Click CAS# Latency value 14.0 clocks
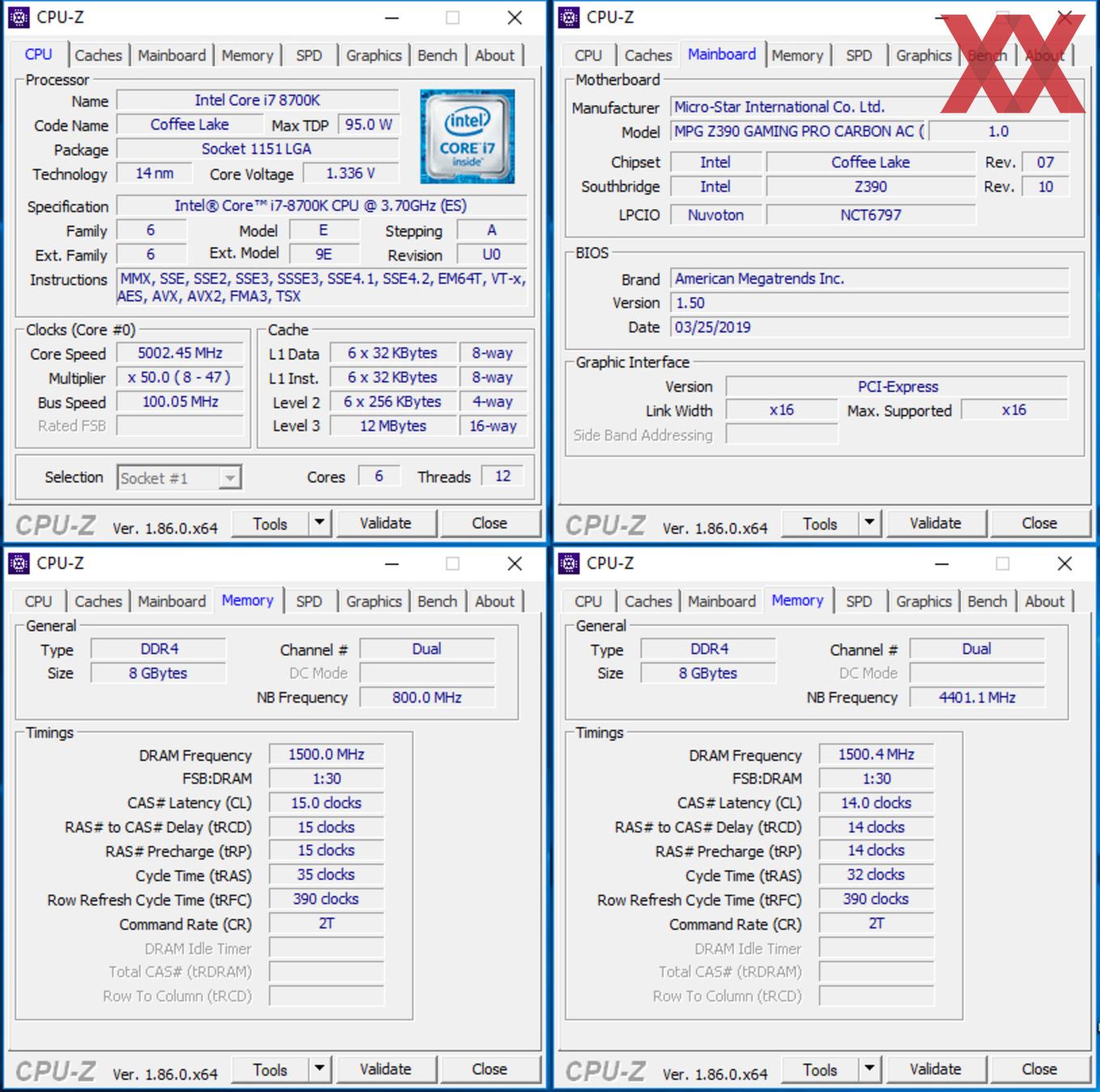The image size is (1100, 1092). click(x=876, y=803)
